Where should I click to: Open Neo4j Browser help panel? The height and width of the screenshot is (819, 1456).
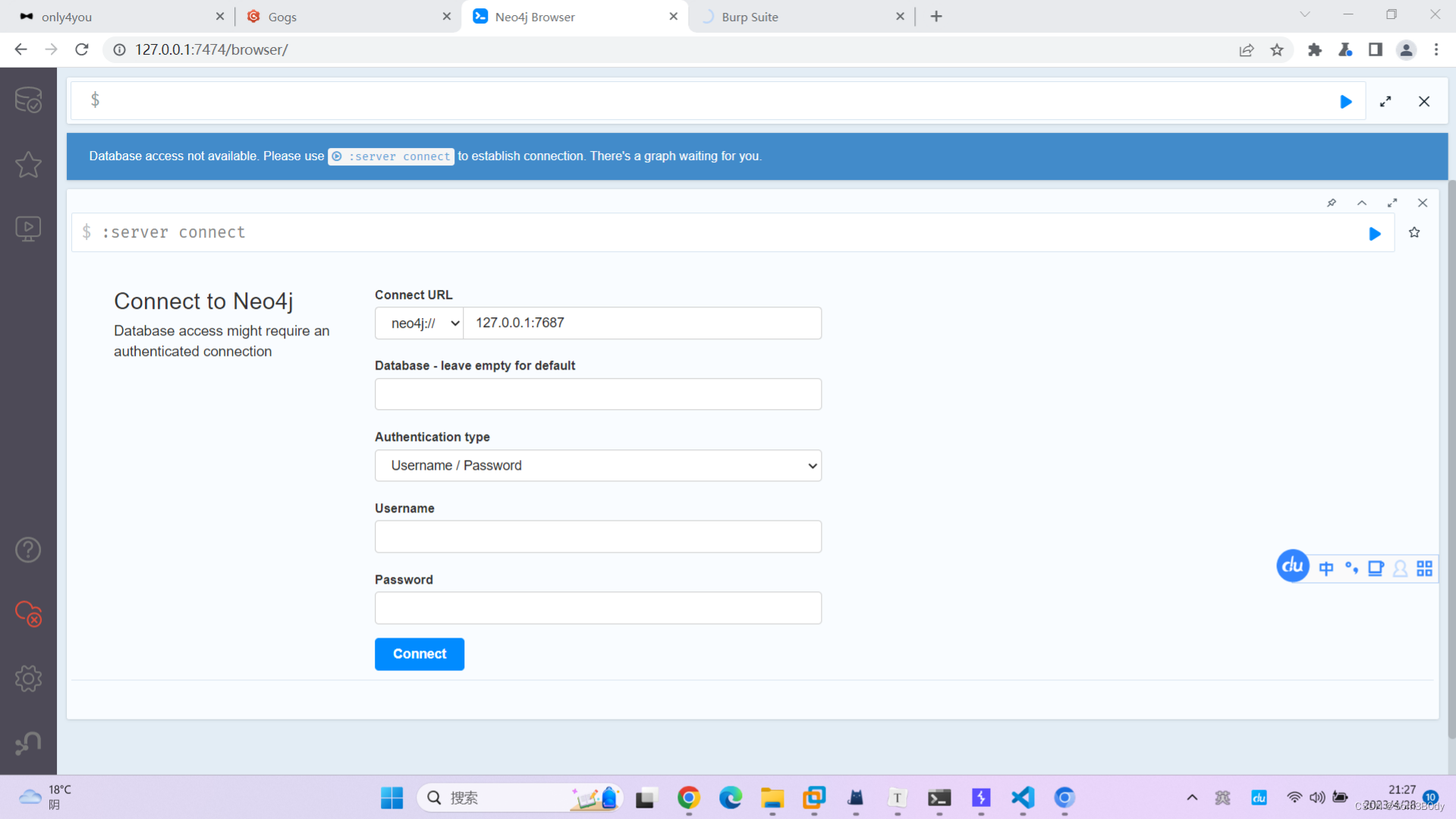(29, 550)
